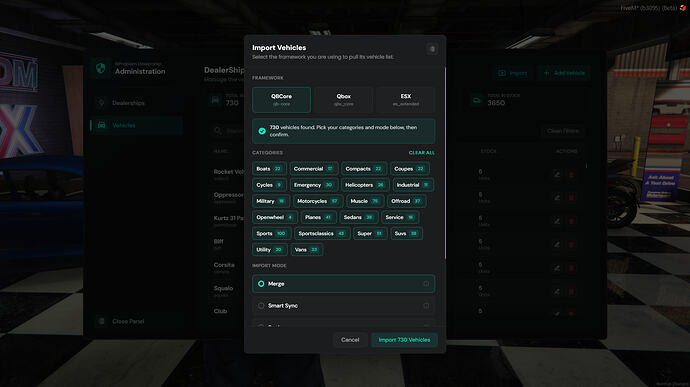690x387 pixels.
Task: Choose the Smart Sync import mode
Action: pos(343,306)
